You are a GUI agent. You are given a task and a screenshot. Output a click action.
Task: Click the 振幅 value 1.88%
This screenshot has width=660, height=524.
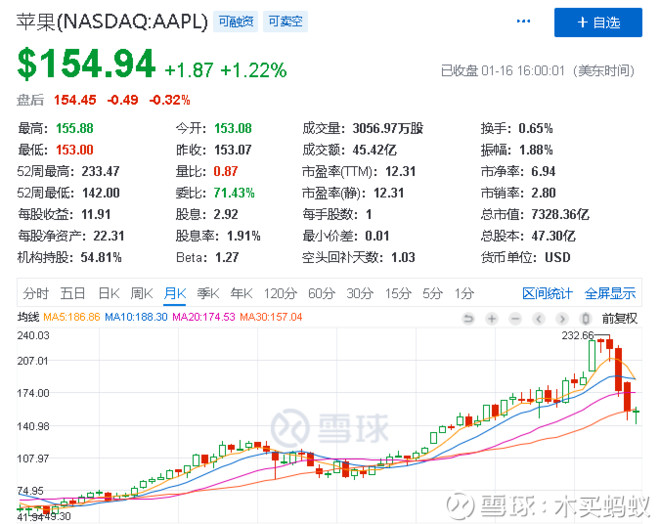click(x=536, y=149)
